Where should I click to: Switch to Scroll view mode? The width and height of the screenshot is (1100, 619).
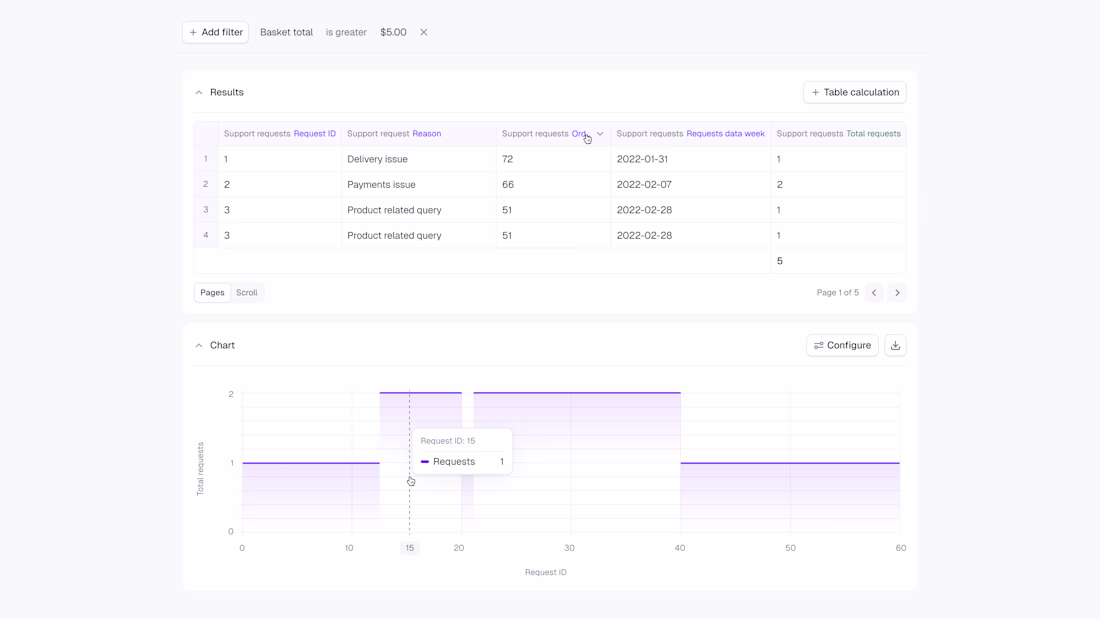[x=246, y=293]
